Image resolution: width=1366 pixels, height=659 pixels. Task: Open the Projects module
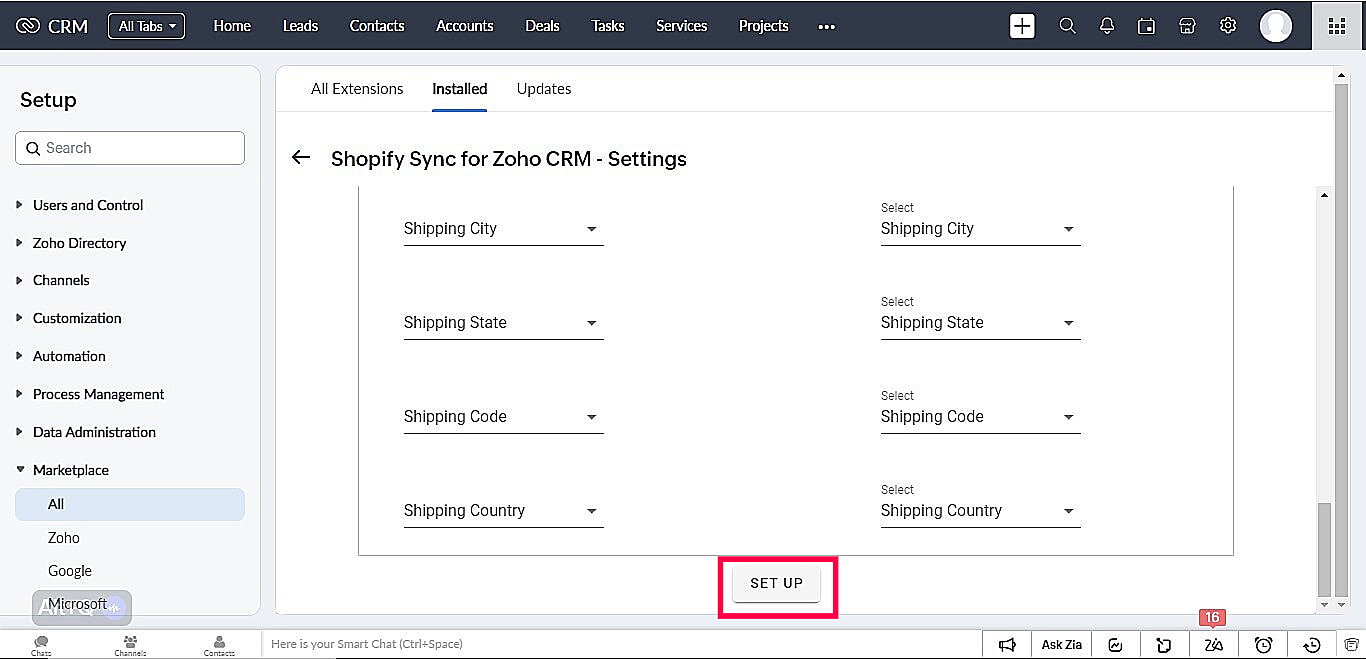(764, 26)
